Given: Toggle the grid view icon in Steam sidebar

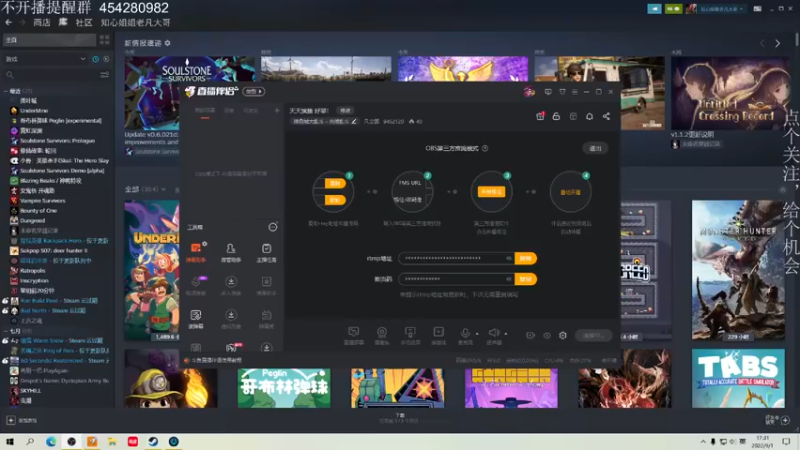Looking at the screenshot, I should (x=105, y=40).
